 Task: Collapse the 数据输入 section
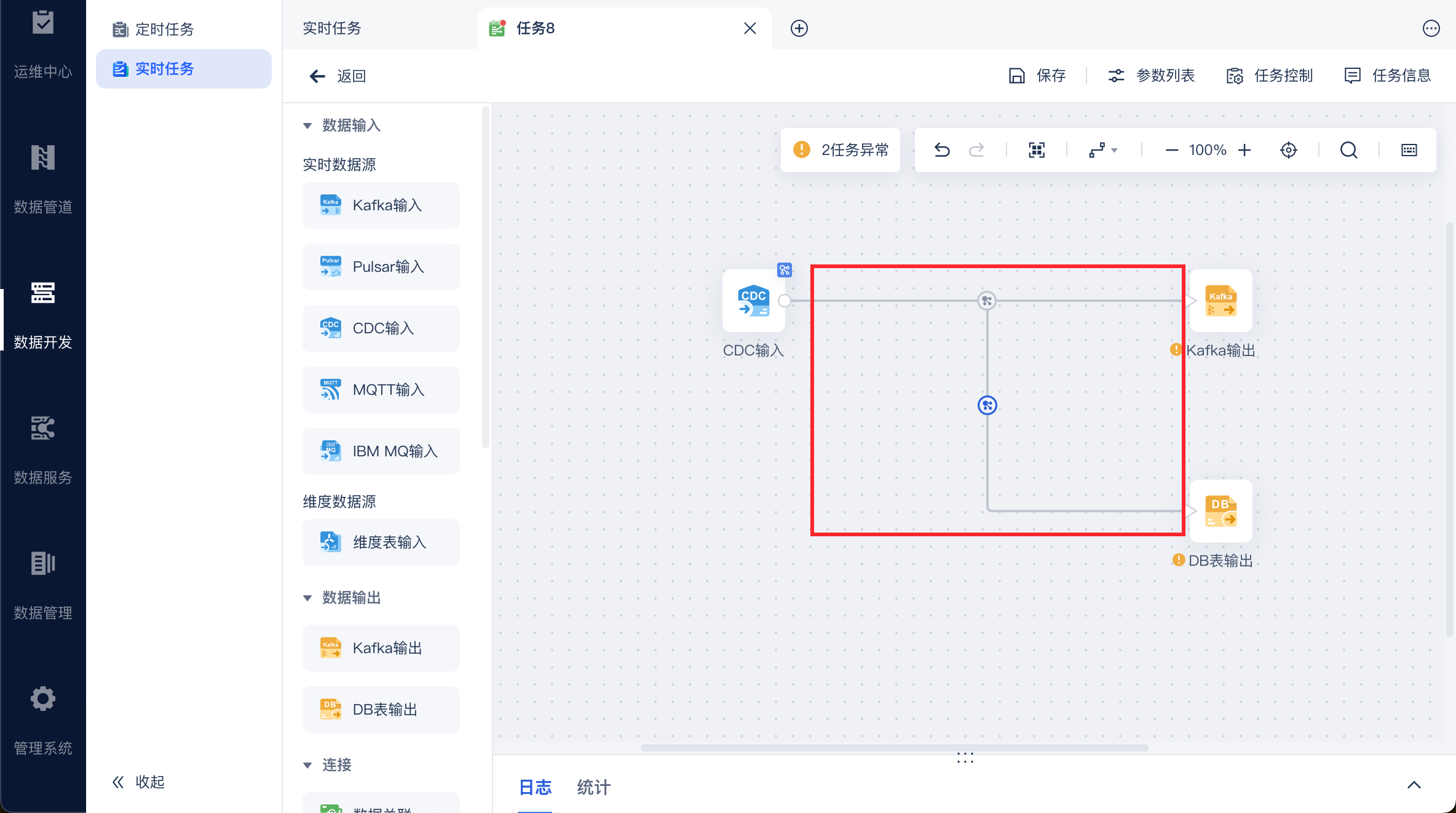(x=307, y=125)
